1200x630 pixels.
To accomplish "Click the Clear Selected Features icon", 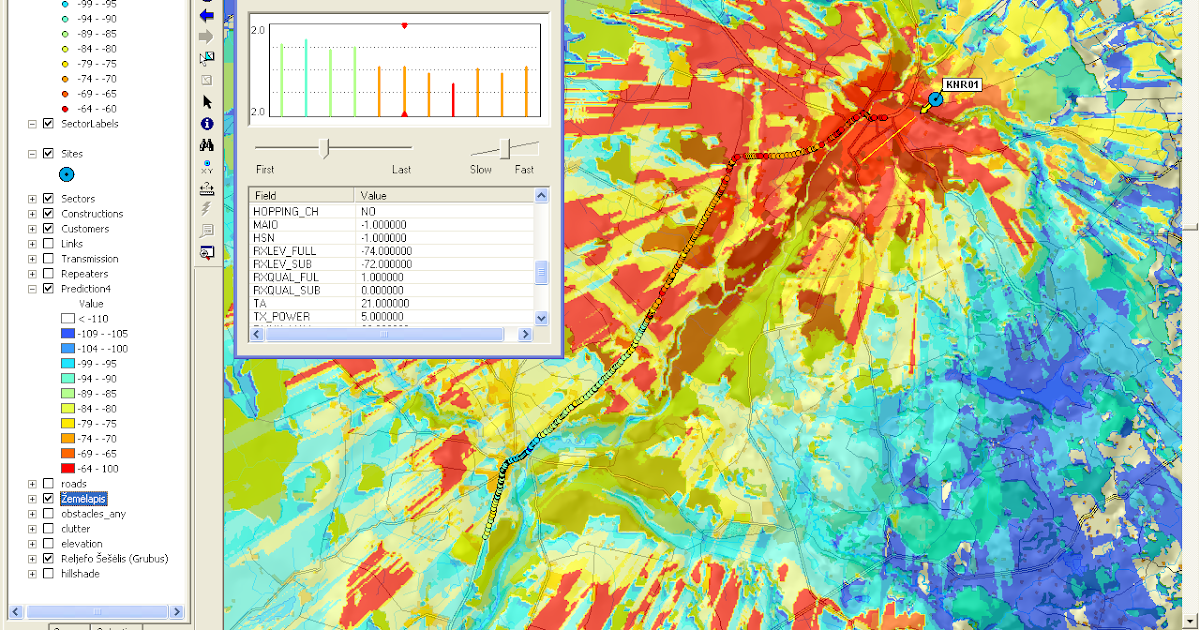I will [207, 79].
